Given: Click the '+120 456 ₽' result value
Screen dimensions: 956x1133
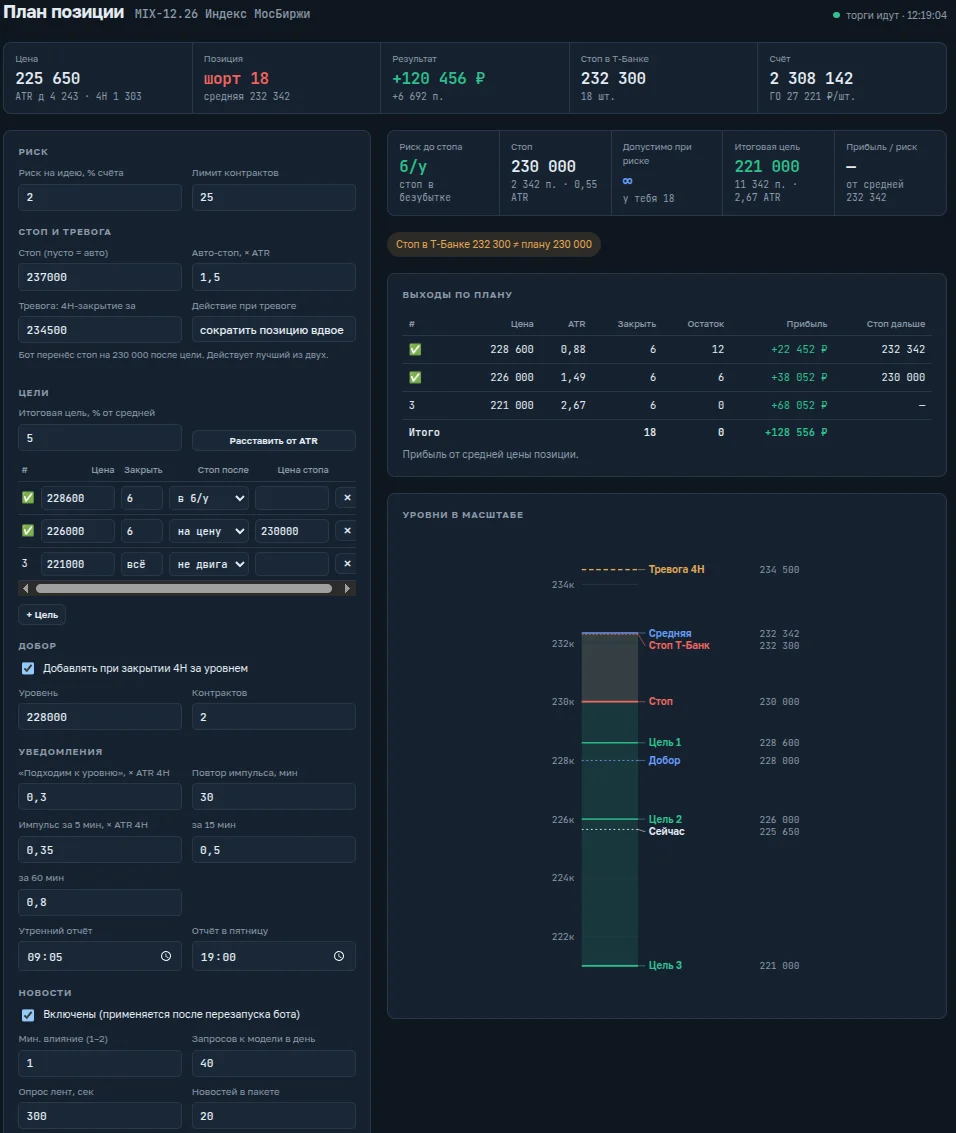Looking at the screenshot, I should coord(439,78).
